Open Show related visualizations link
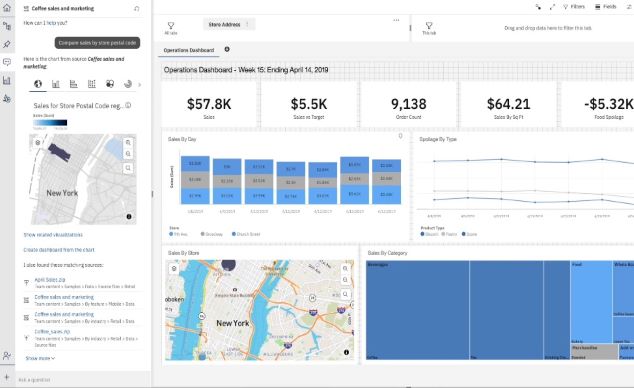Image resolution: width=634 pixels, height=388 pixels. coord(53,235)
